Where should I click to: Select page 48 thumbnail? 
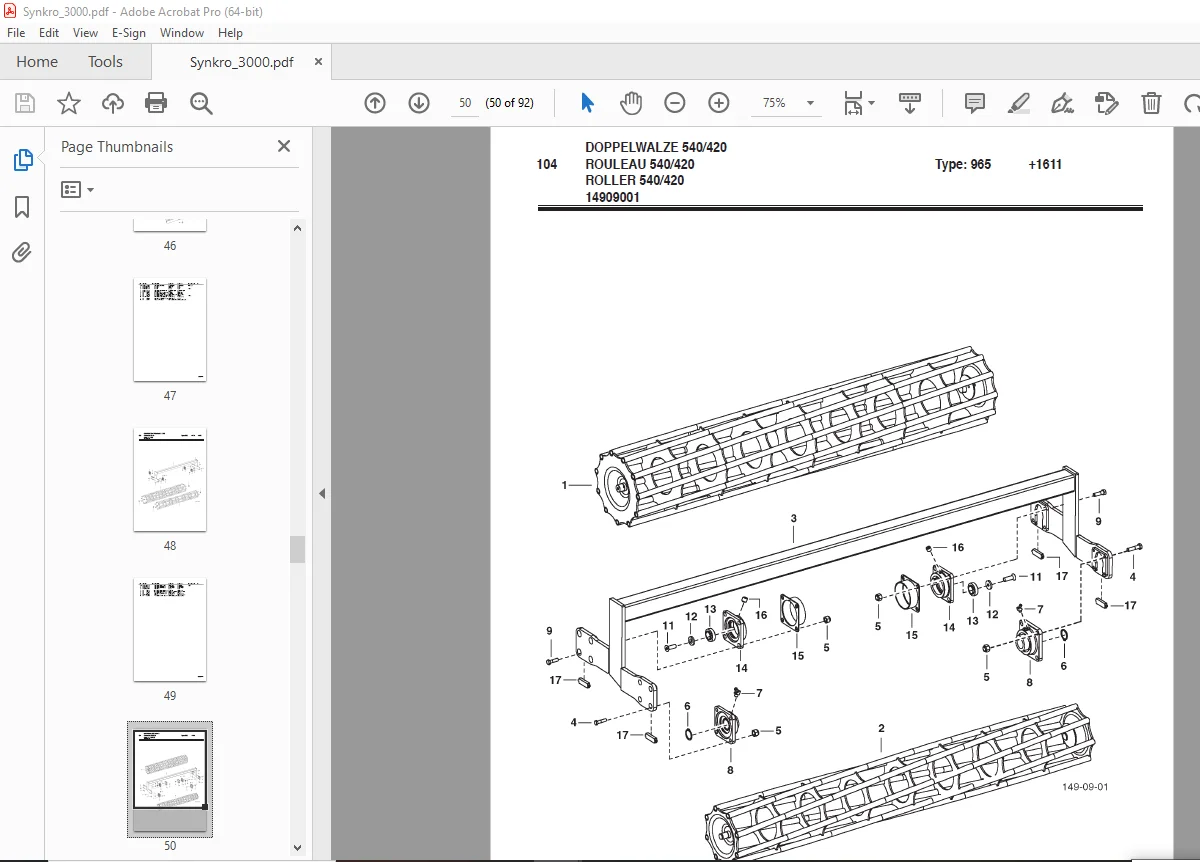pos(170,480)
